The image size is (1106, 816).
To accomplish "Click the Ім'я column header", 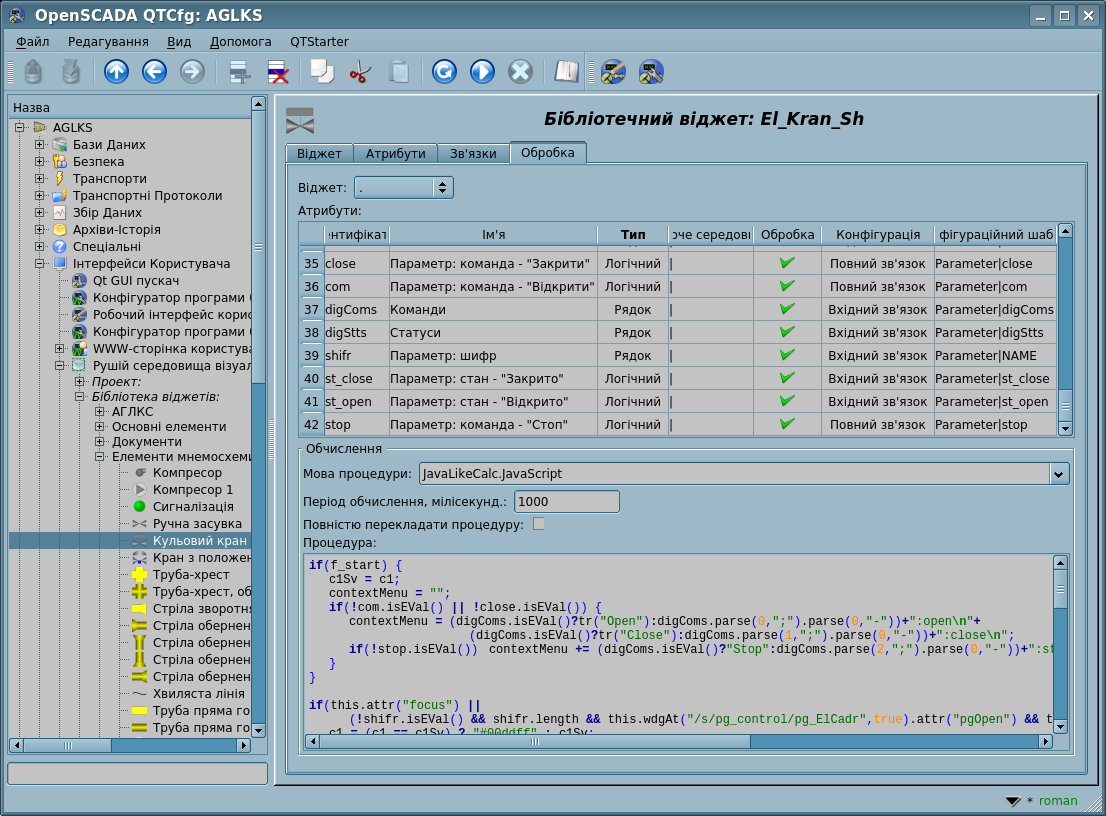I will click(x=493, y=234).
